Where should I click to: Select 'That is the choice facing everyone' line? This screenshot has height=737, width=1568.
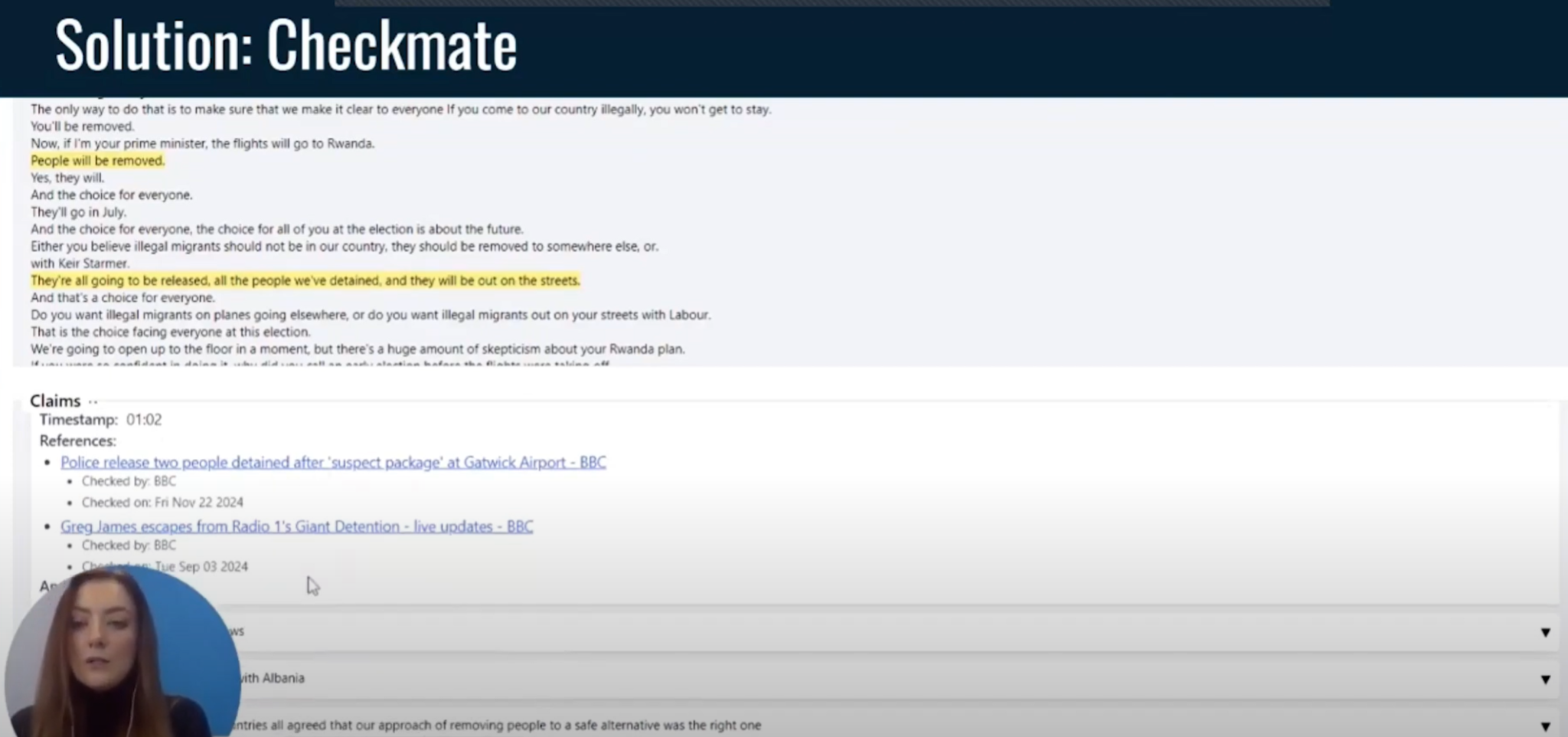pos(170,332)
